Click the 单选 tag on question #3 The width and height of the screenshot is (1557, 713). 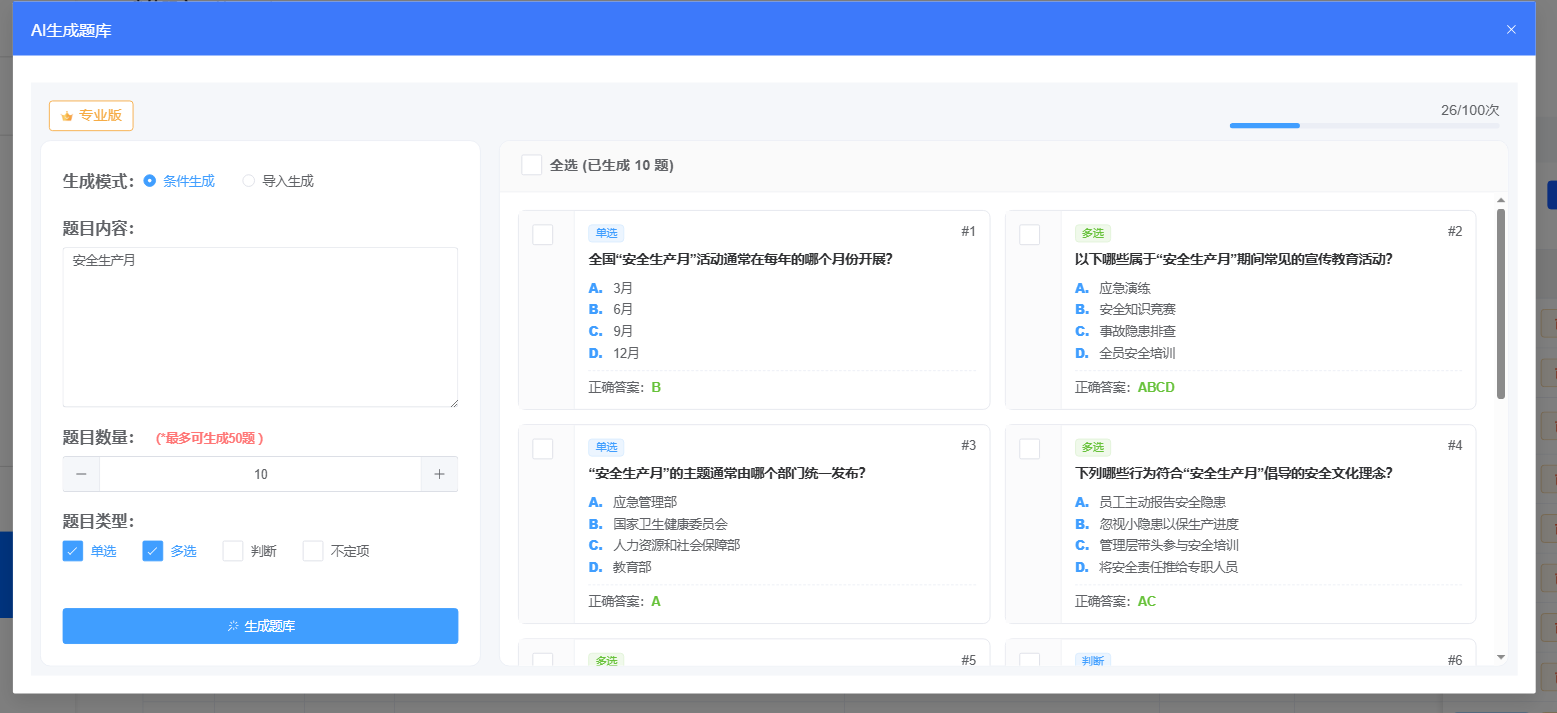pyautogui.click(x=606, y=447)
